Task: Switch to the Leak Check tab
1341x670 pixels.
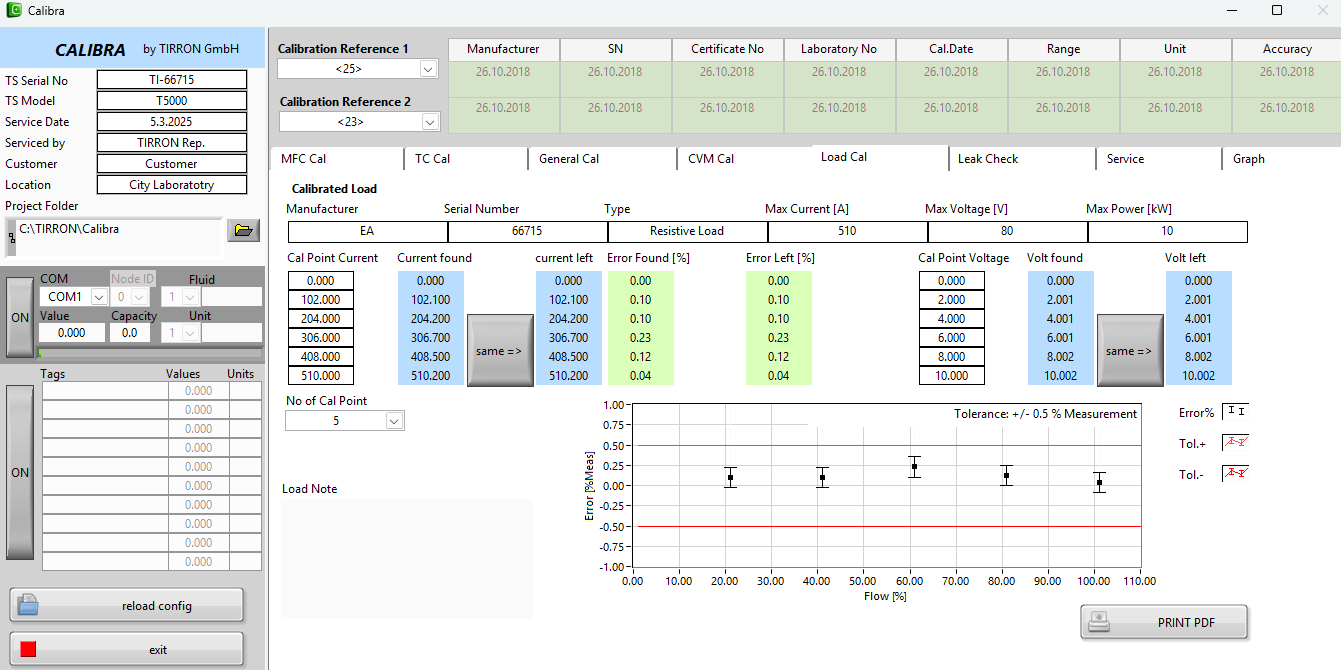Action: (x=988, y=159)
